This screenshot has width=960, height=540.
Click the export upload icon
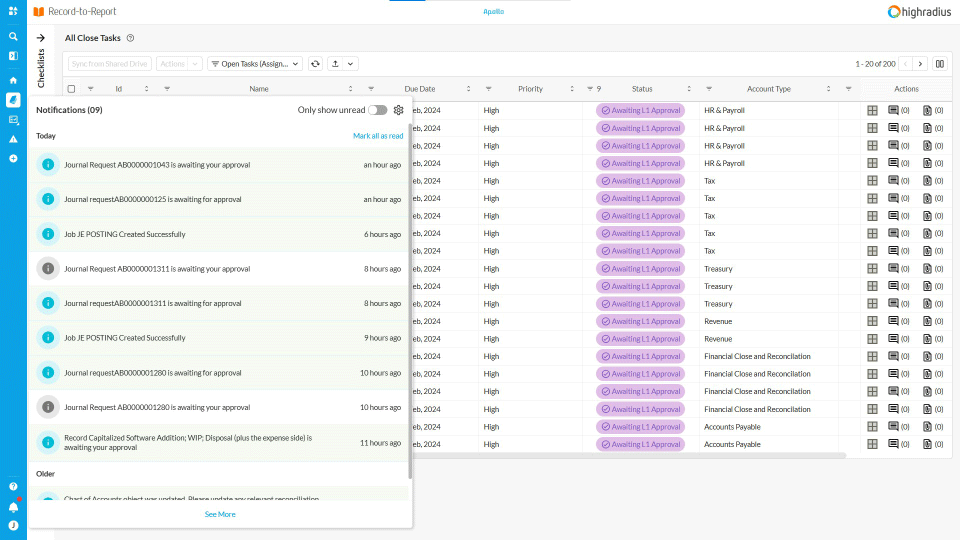[336, 64]
